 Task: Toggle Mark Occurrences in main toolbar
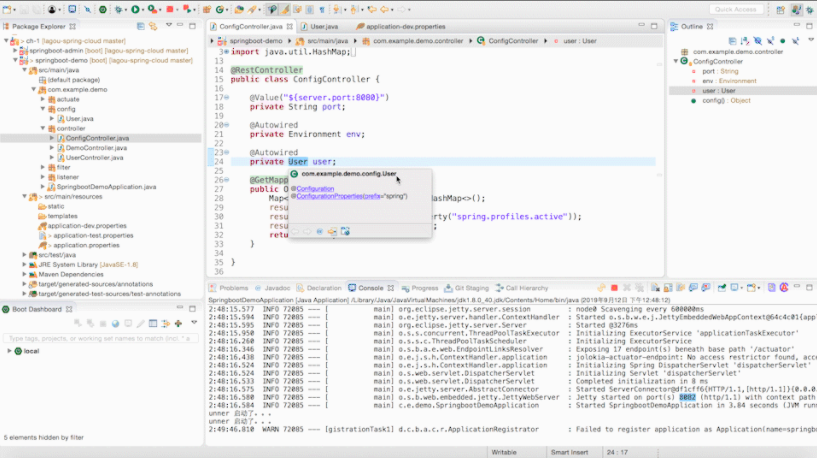(285, 9)
